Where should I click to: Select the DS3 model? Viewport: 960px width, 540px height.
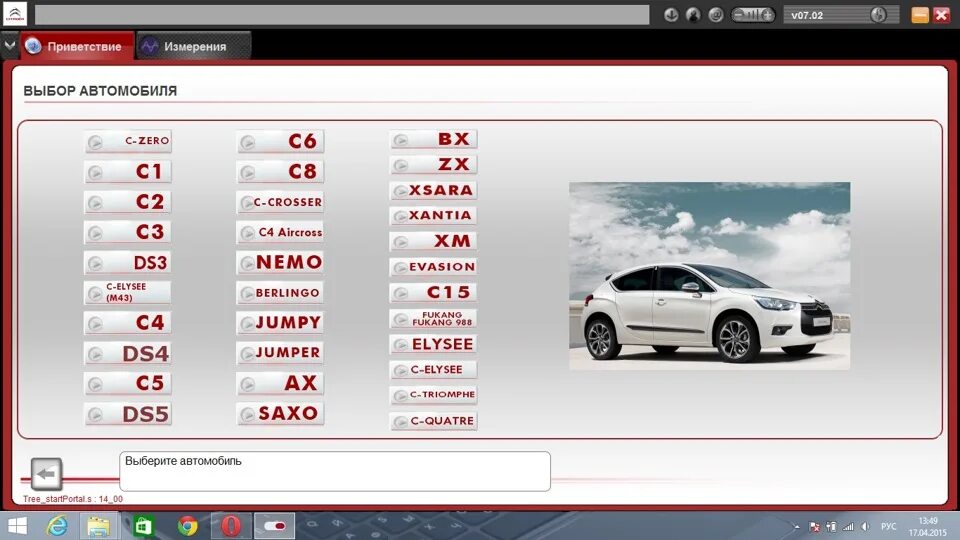click(128, 263)
